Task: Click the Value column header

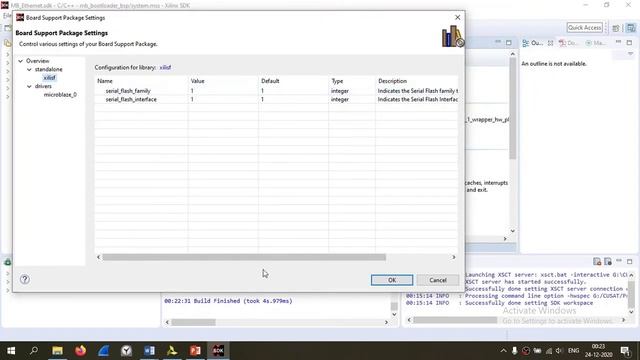Action: [x=223, y=81]
